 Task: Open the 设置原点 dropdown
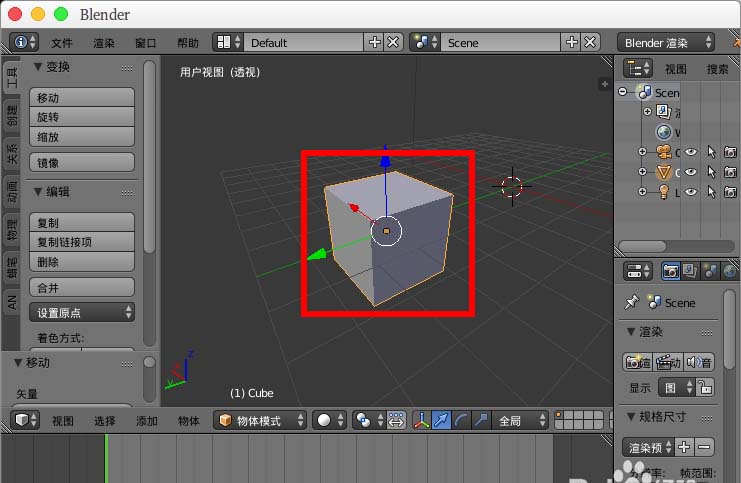click(x=82, y=312)
